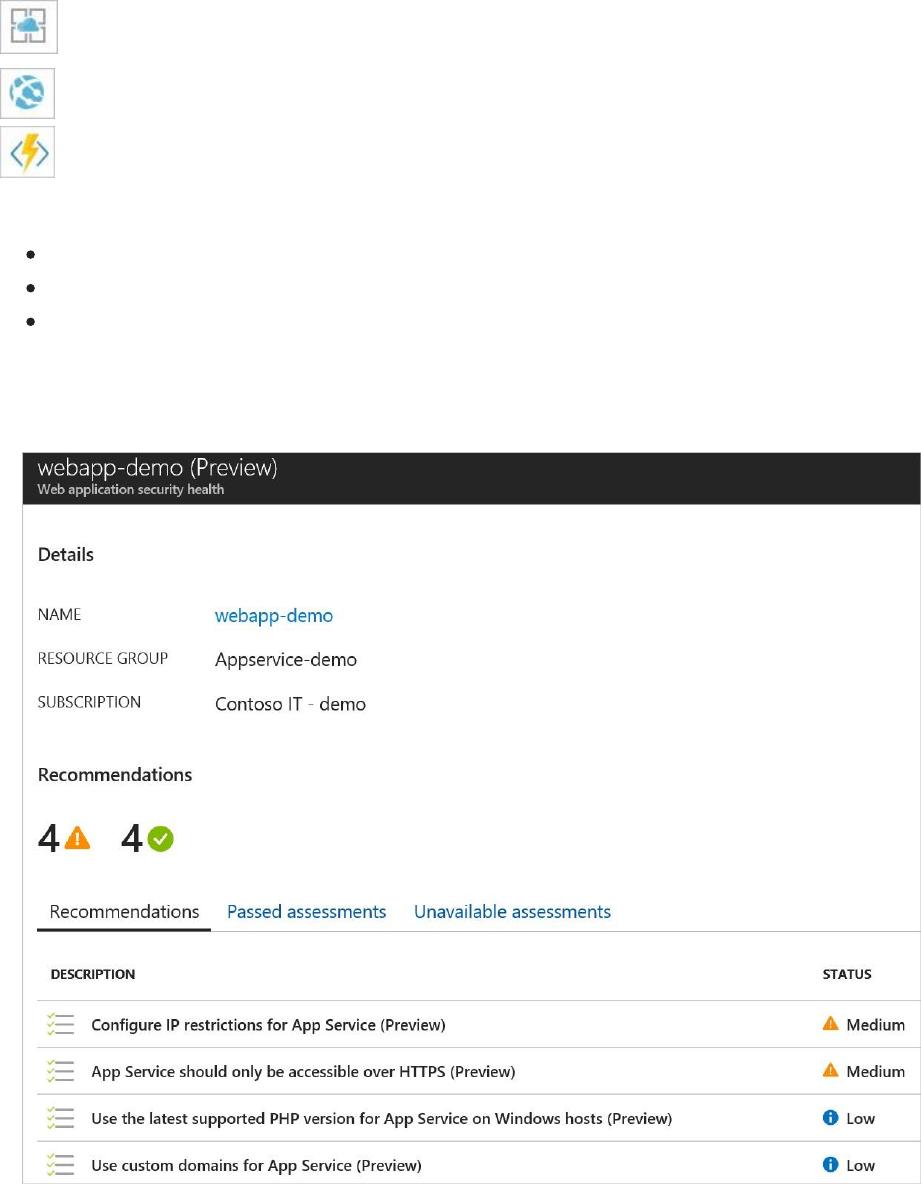Click Low info icon on custom domains row
921x1184 pixels.
[x=830, y=1164]
